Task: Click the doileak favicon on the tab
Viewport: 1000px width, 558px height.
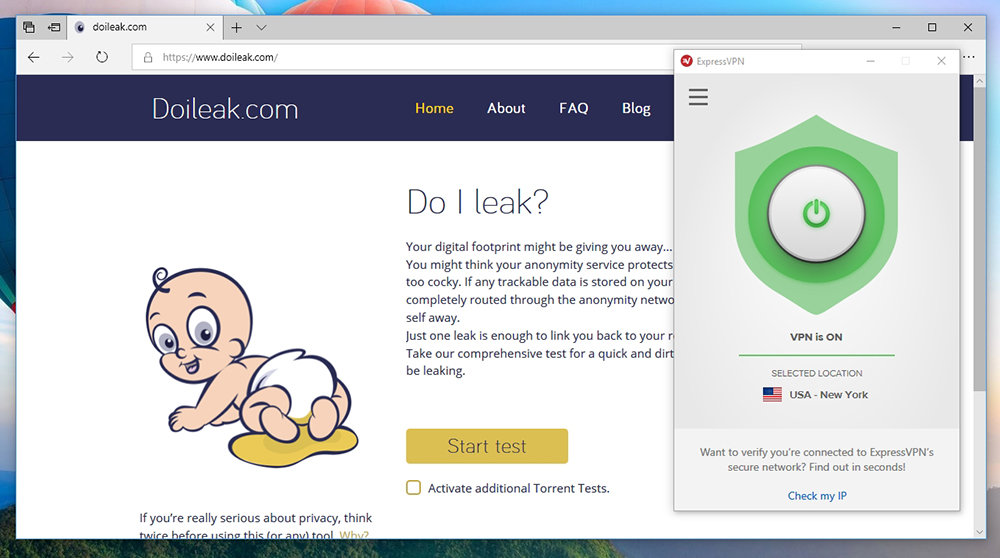Action: (80, 27)
